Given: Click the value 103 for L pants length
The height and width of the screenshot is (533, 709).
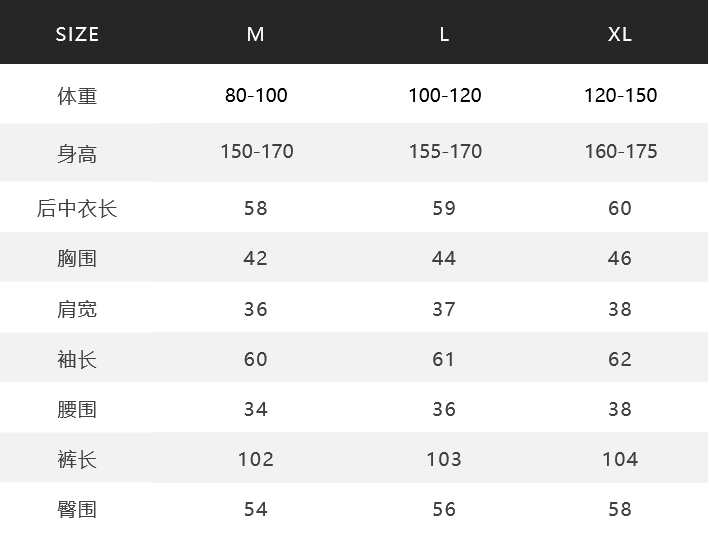Looking at the screenshot, I should click(x=444, y=459).
